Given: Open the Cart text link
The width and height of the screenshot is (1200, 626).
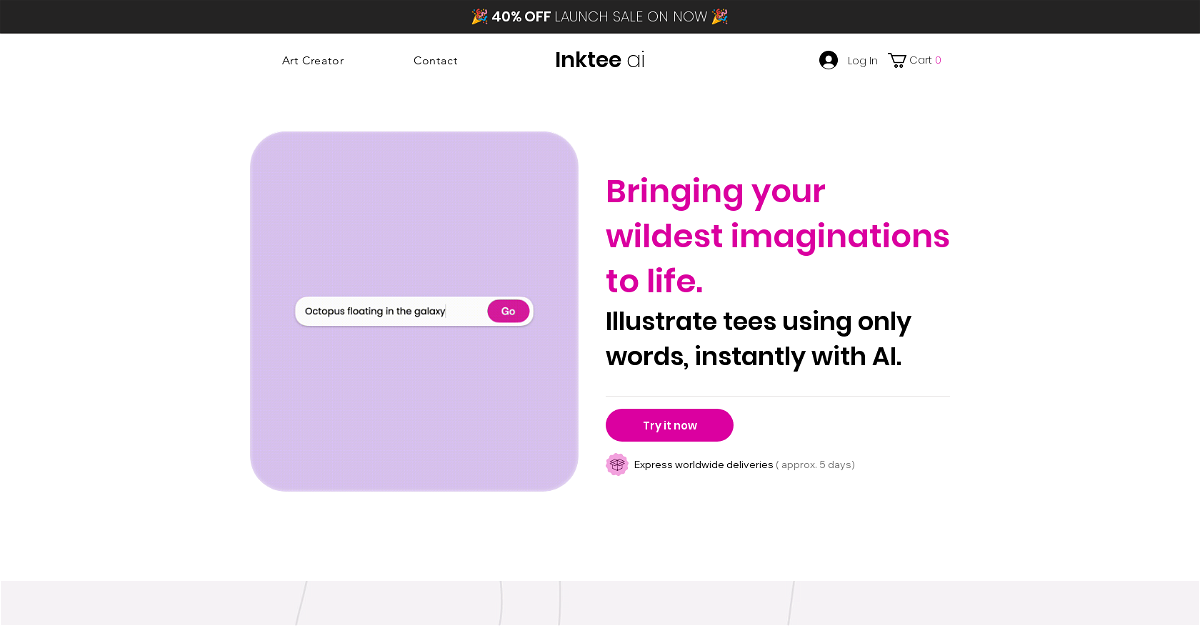Looking at the screenshot, I should coord(920,60).
